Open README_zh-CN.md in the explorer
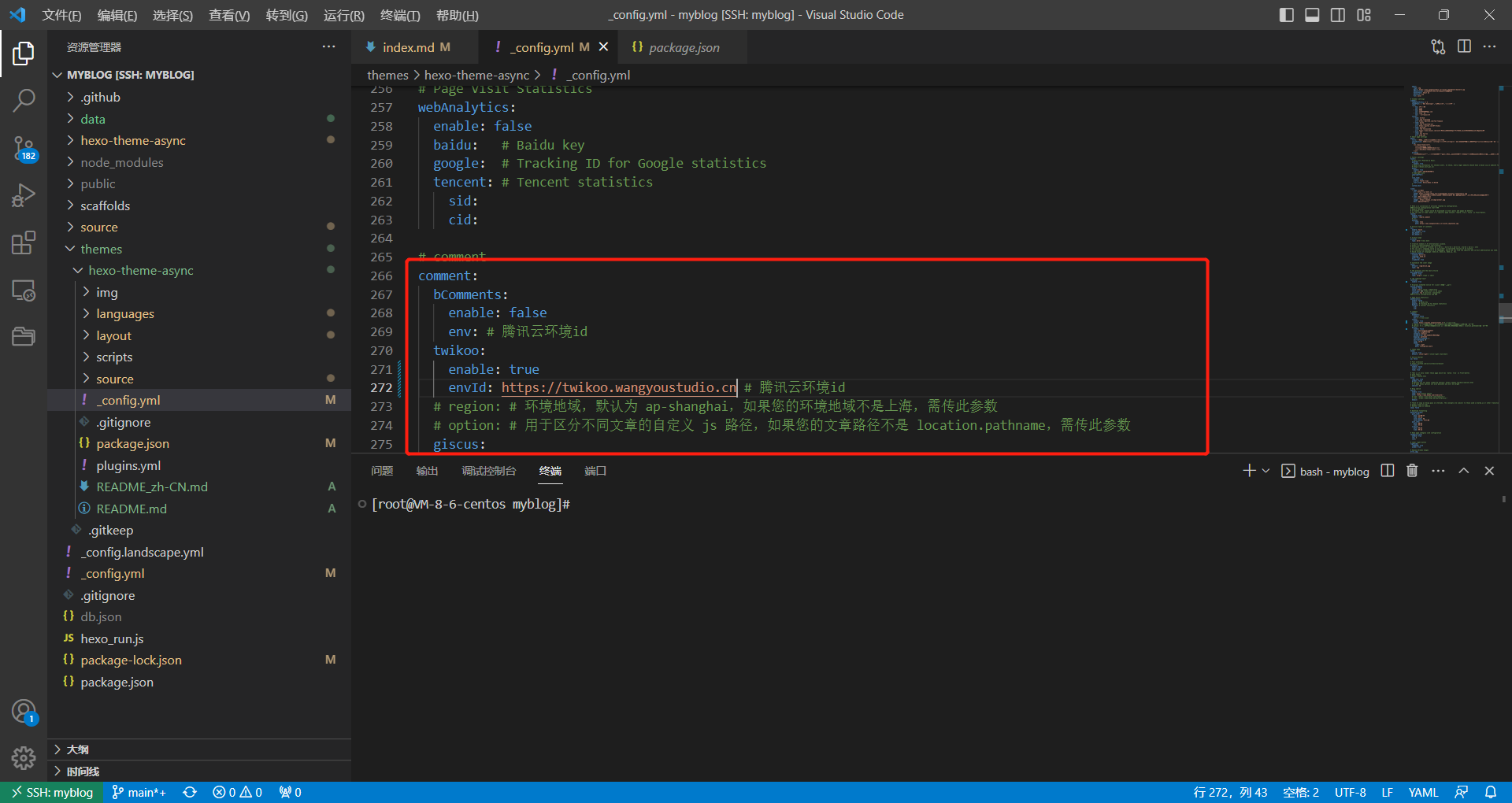This screenshot has height=803, width=1512. coord(199,487)
